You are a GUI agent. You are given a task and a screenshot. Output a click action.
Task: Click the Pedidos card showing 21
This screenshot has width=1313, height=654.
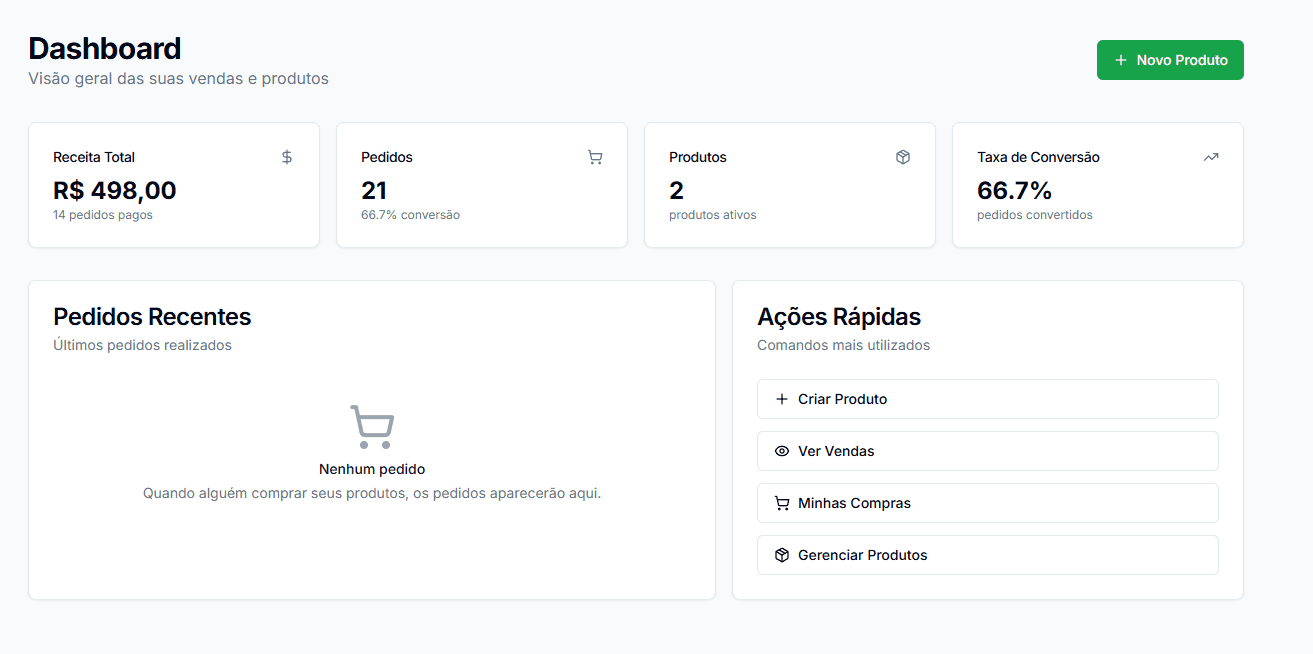coord(482,185)
